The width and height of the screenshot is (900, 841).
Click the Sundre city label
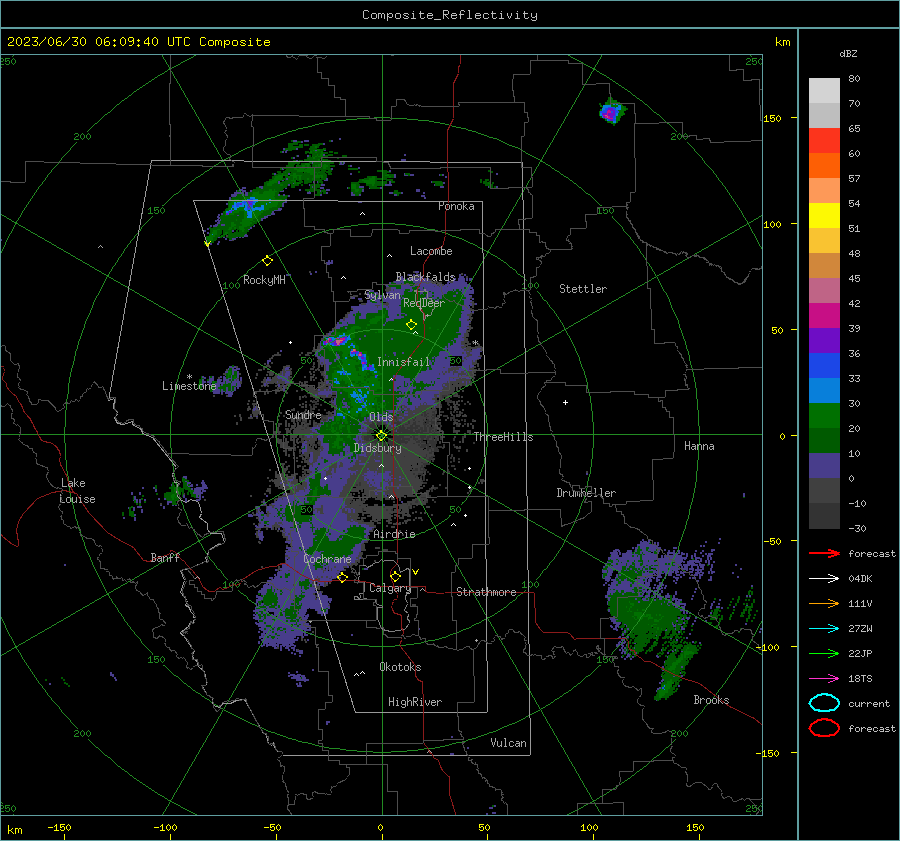pos(303,414)
